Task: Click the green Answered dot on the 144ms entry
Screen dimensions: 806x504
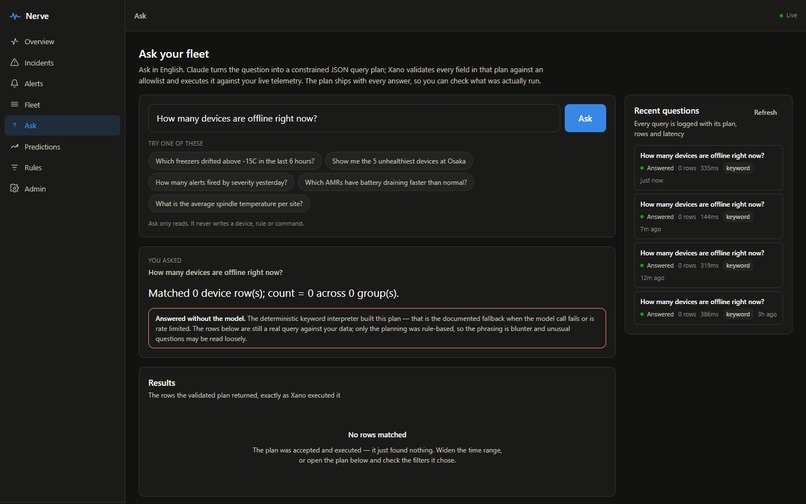Action: pos(642,217)
